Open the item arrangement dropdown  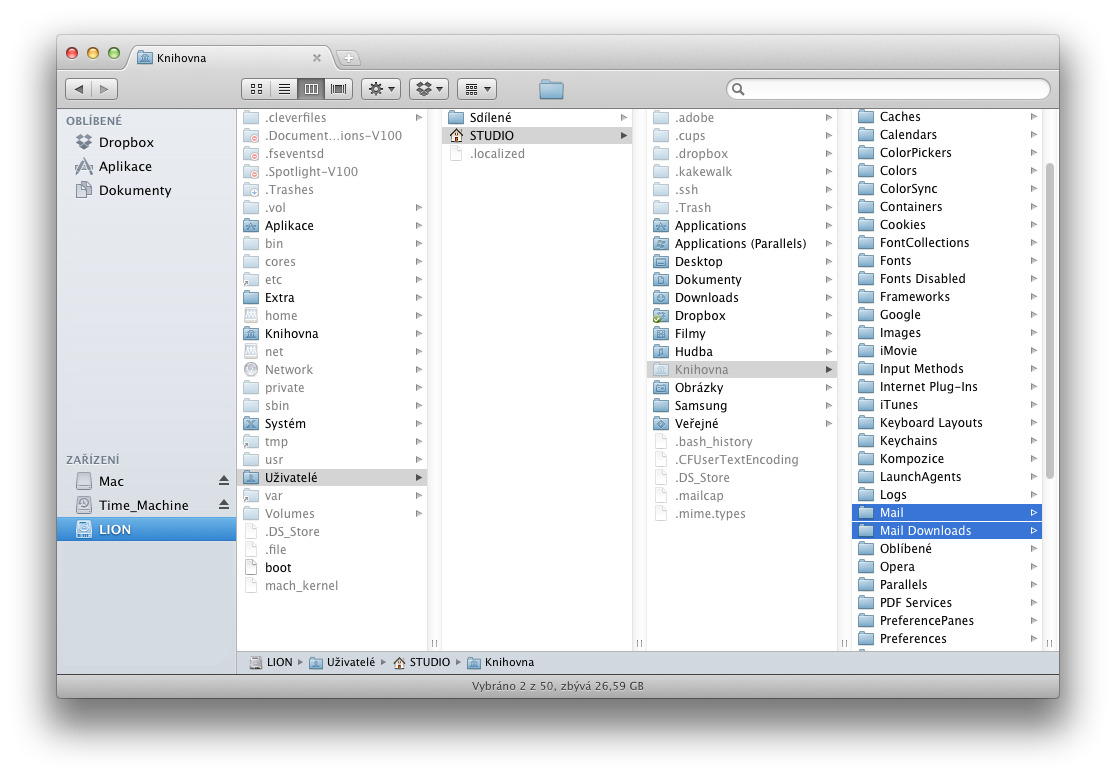[x=476, y=89]
